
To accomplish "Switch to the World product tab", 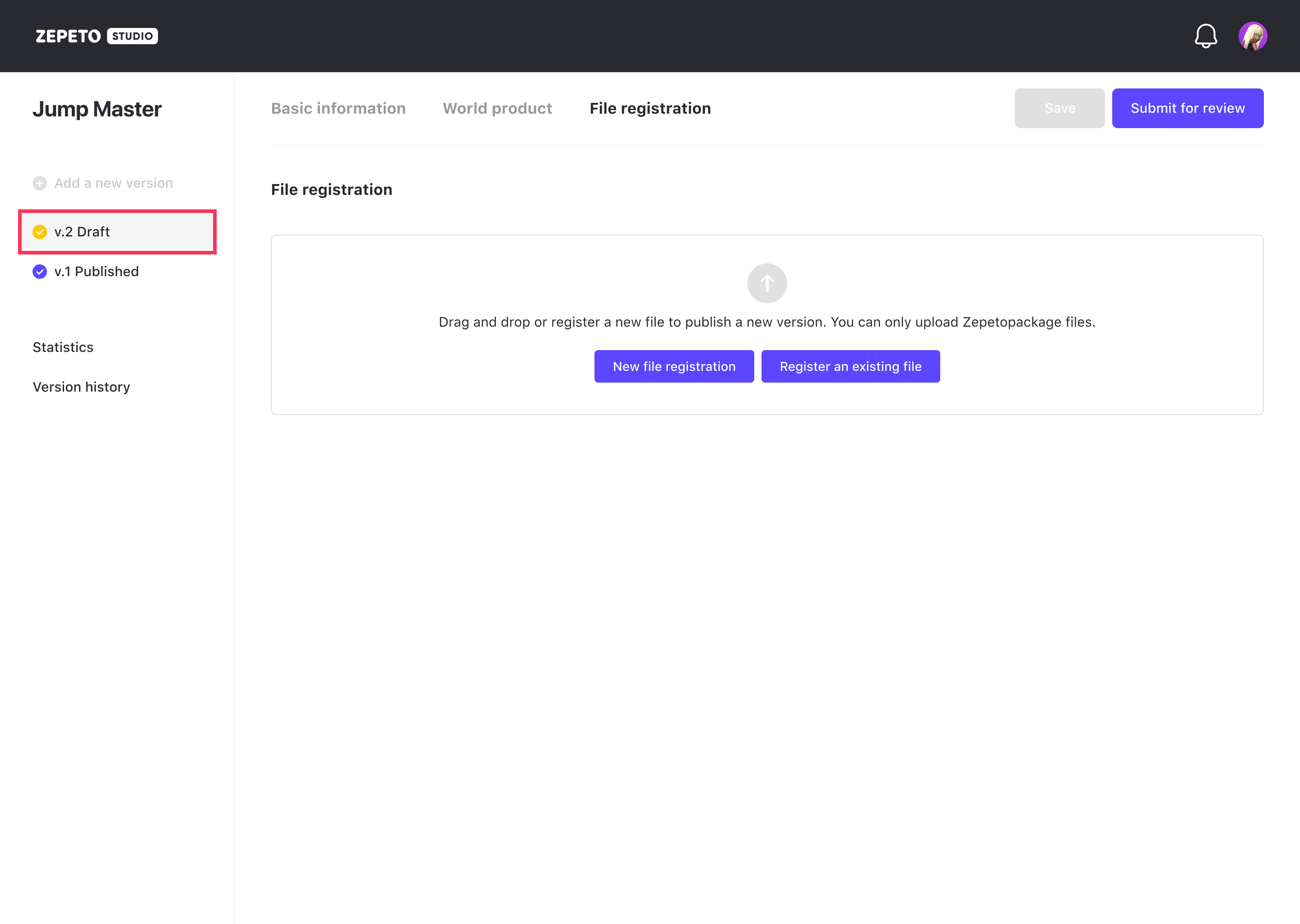I will pyautogui.click(x=497, y=108).
